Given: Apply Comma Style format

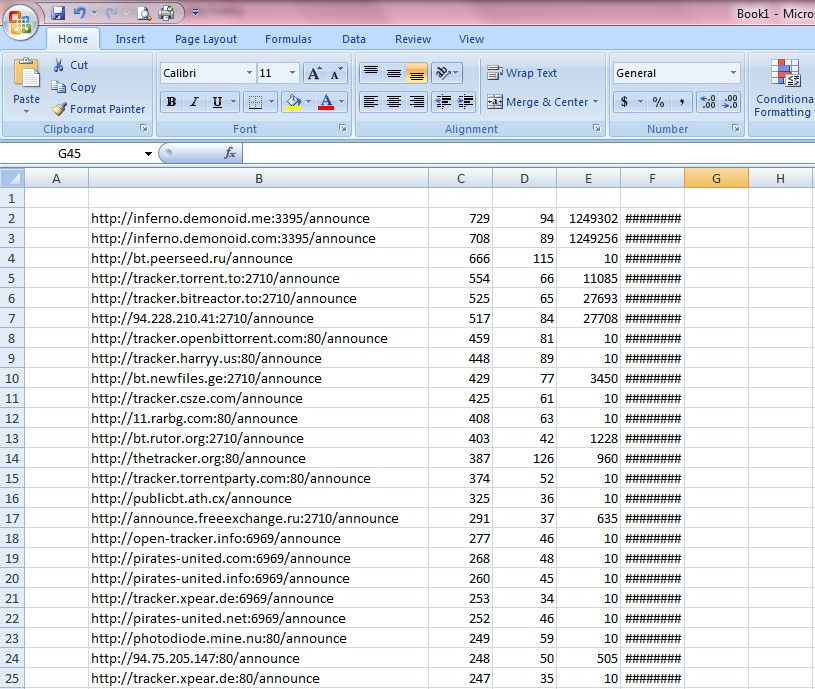Looking at the screenshot, I should coord(681,102).
